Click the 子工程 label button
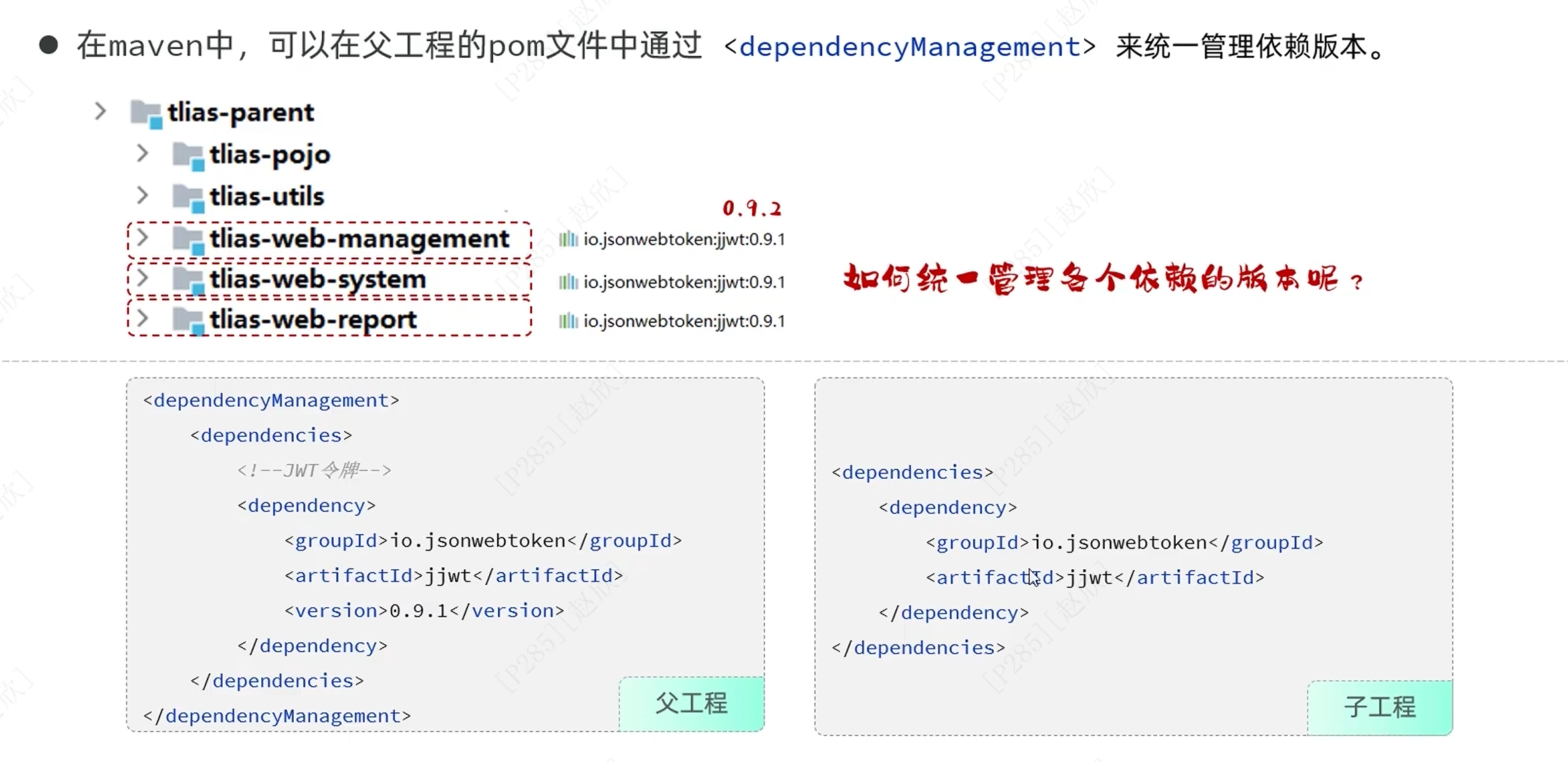Viewport: 1568px width, 762px height. pos(1379,707)
